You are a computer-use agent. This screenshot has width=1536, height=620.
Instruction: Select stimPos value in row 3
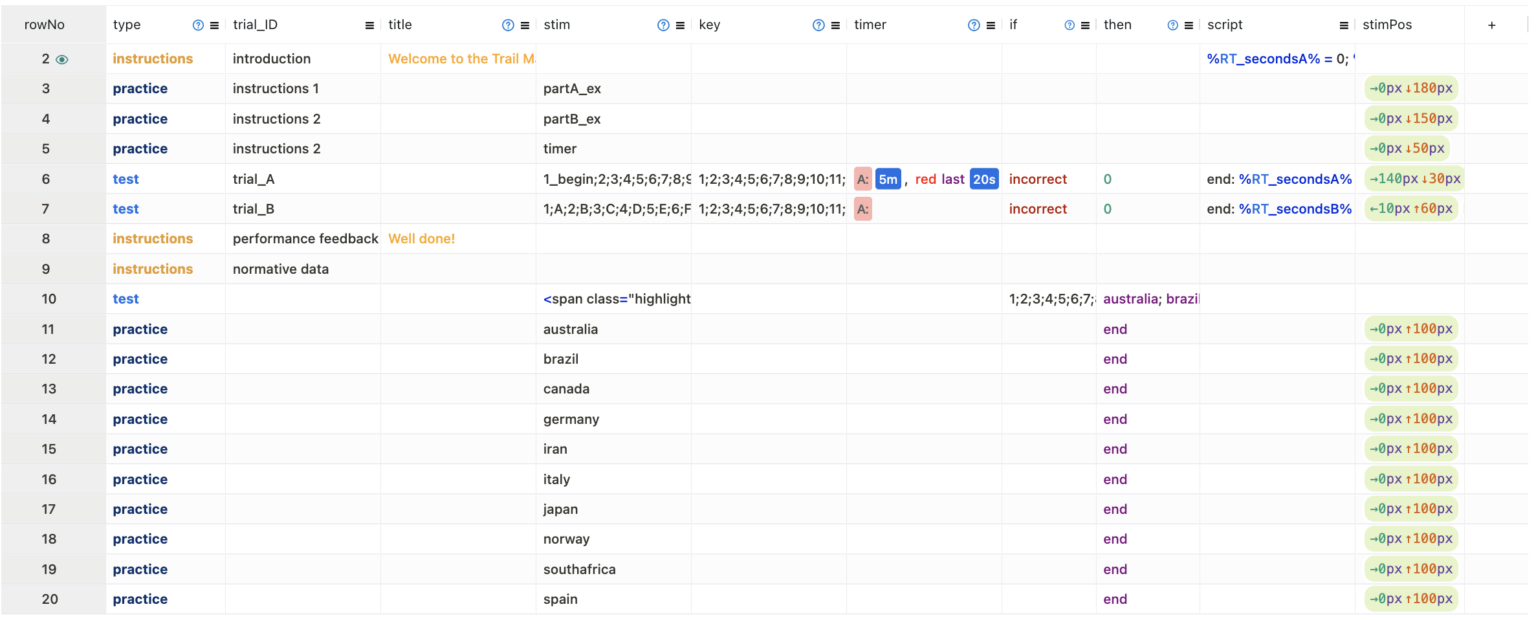[1411, 89]
